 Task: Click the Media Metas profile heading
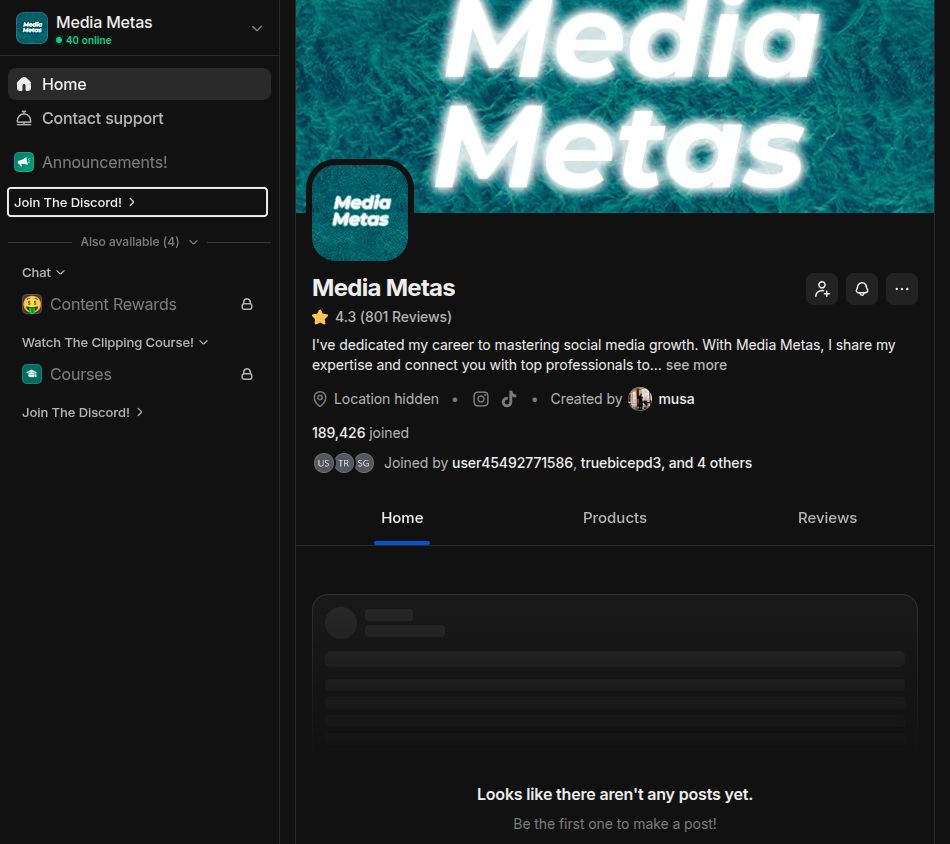coord(383,288)
